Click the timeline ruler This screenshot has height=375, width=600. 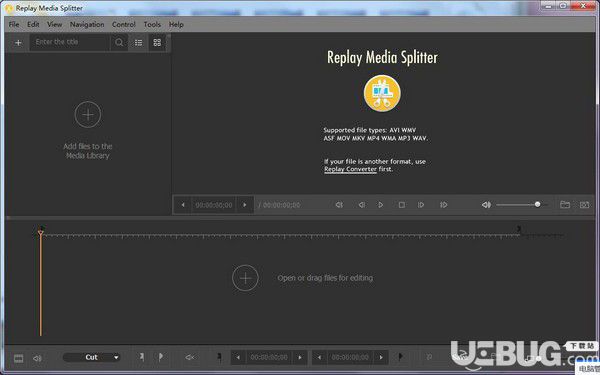pos(280,236)
